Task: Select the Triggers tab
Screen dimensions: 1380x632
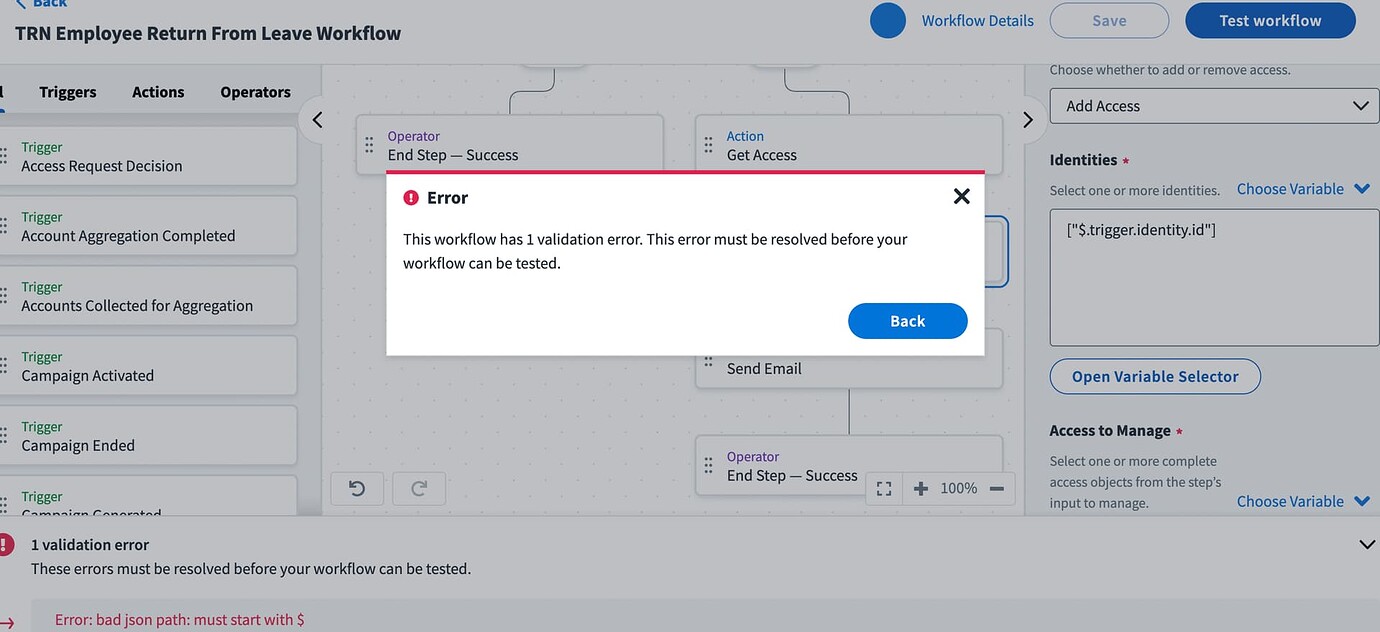Action: [67, 91]
